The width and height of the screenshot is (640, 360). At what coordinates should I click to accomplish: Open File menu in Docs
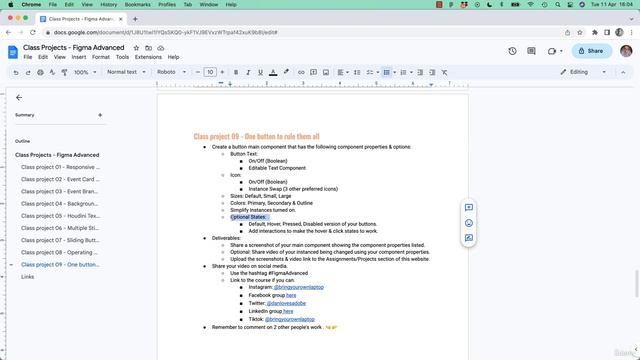pyautogui.click(x=28, y=57)
